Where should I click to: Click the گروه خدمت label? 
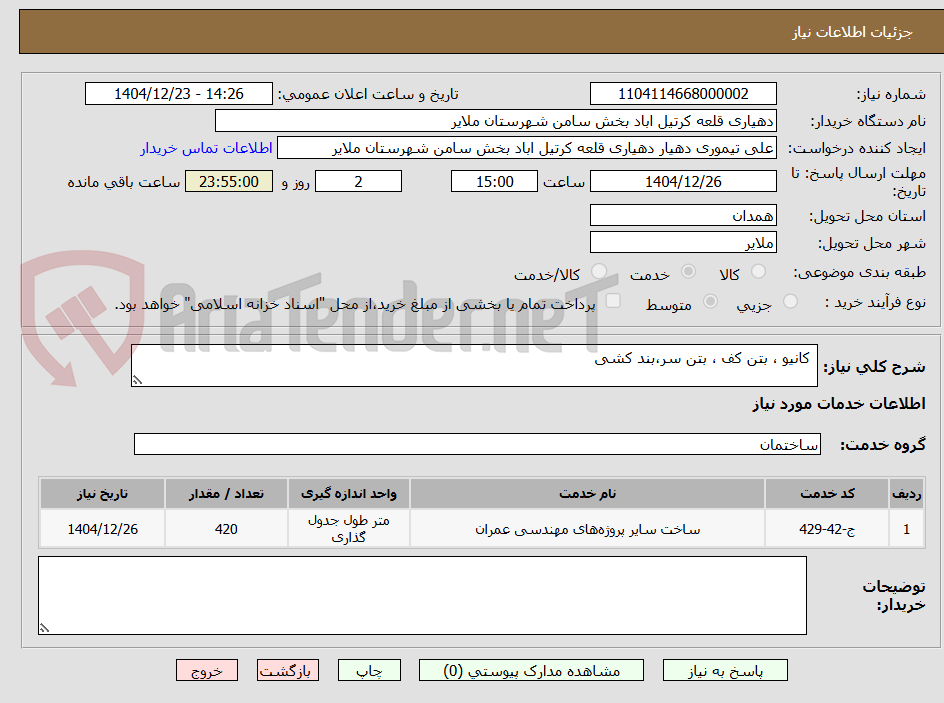883,445
